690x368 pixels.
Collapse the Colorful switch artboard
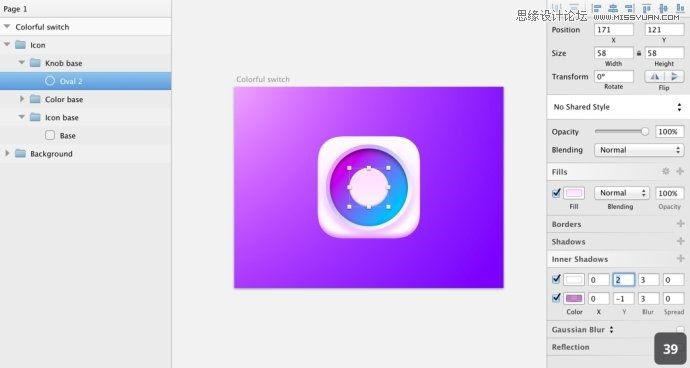7,27
